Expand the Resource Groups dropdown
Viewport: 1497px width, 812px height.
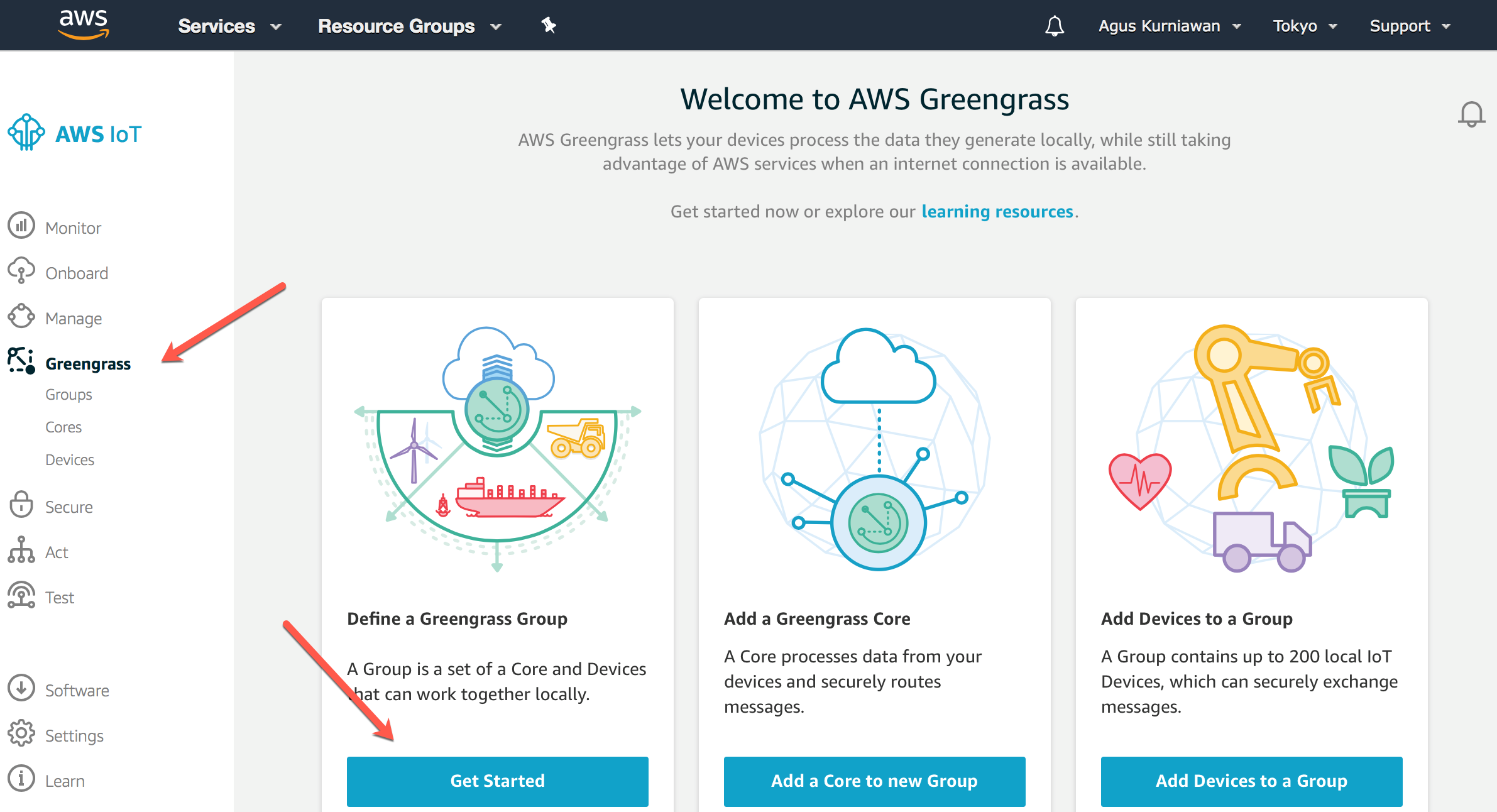pyautogui.click(x=409, y=26)
